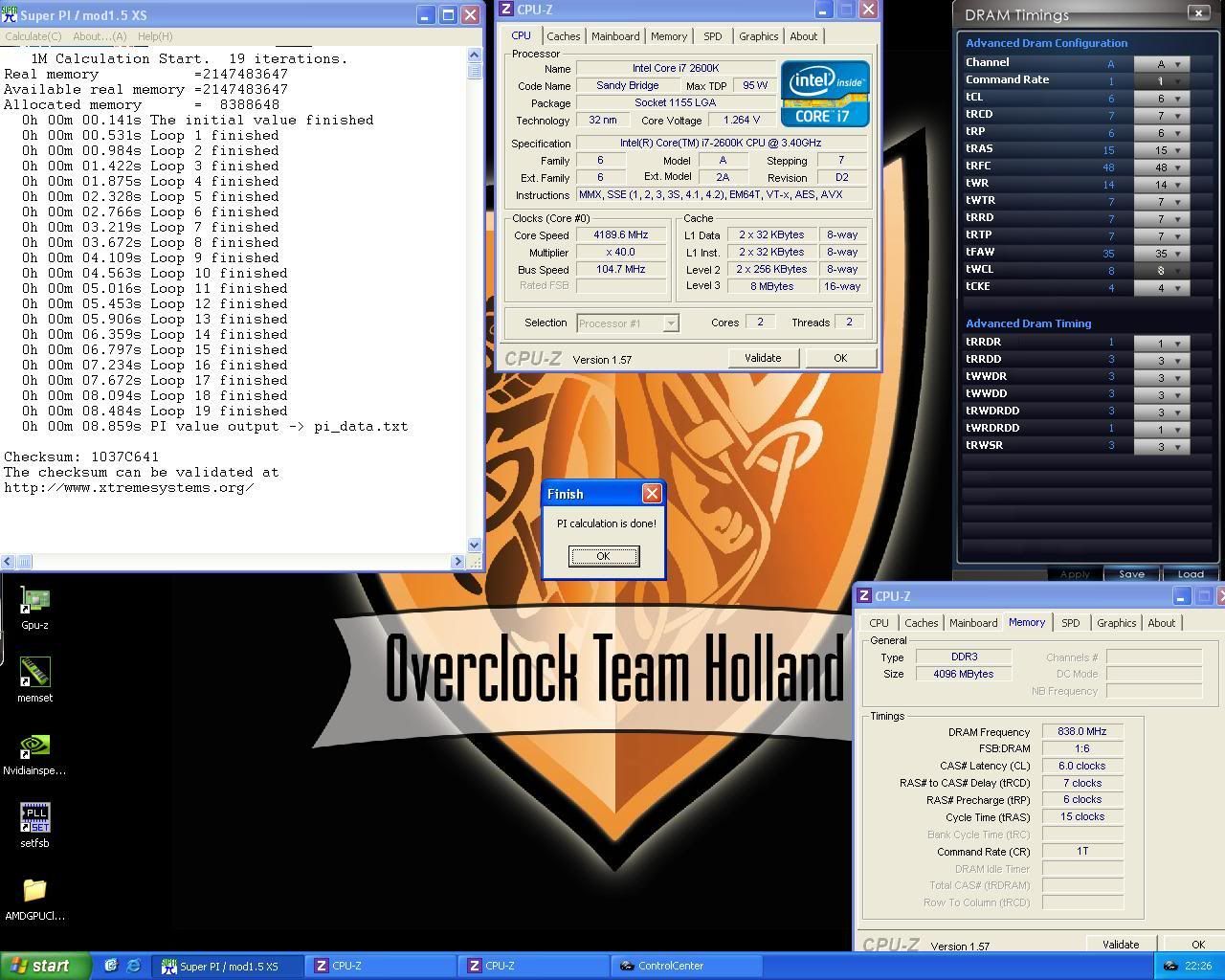Expand the tRFC value dropdown

(x=1178, y=167)
